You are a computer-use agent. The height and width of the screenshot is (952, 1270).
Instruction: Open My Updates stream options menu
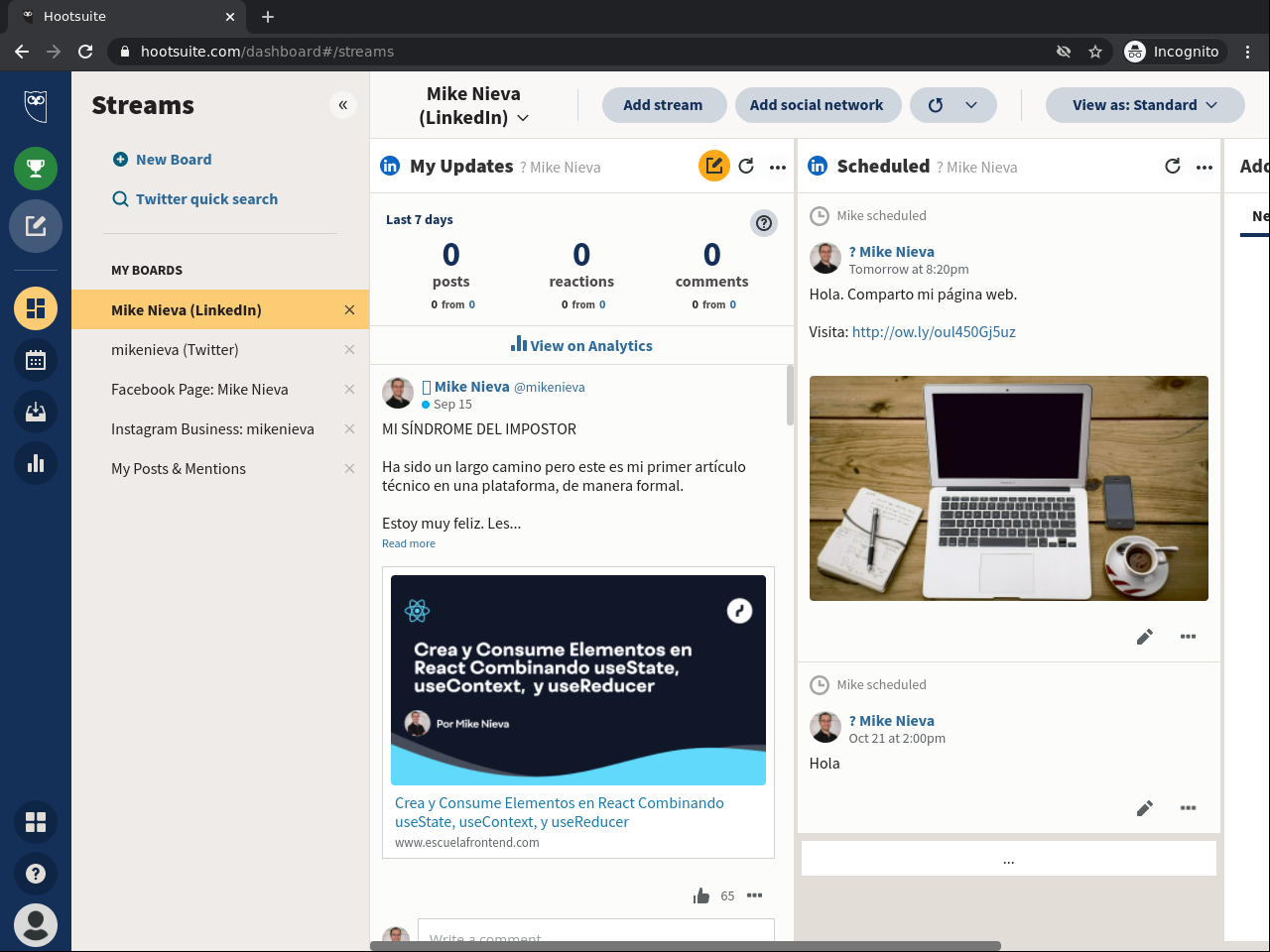pos(778,168)
